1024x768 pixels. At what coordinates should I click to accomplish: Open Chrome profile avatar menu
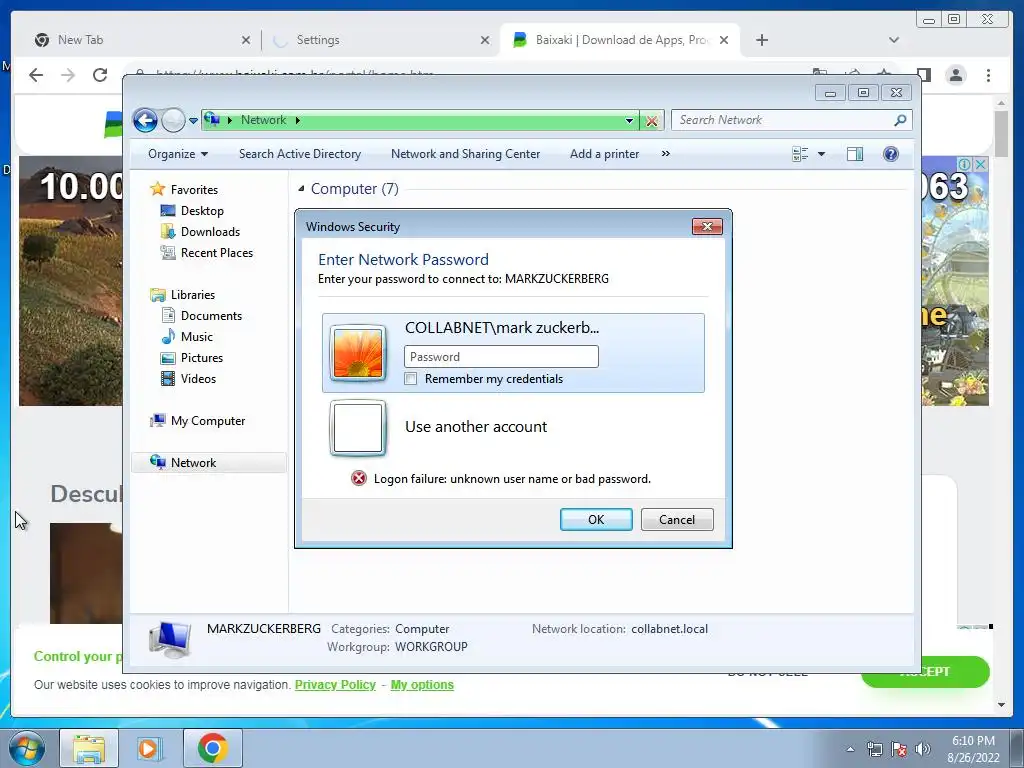(955, 75)
